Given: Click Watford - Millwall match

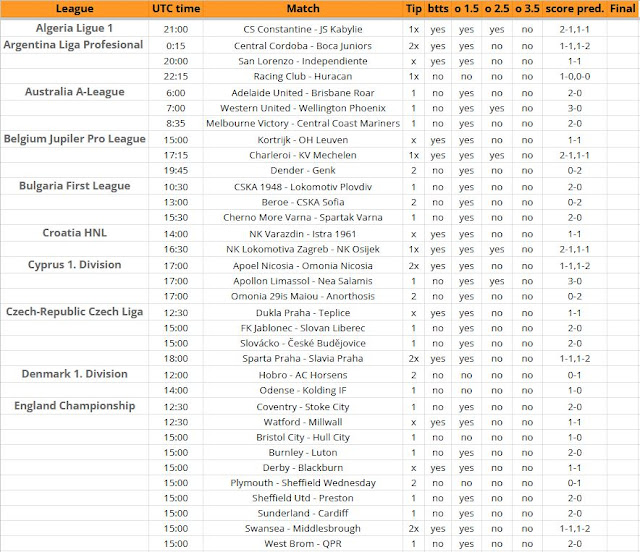Looking at the screenshot, I should pos(303,422).
